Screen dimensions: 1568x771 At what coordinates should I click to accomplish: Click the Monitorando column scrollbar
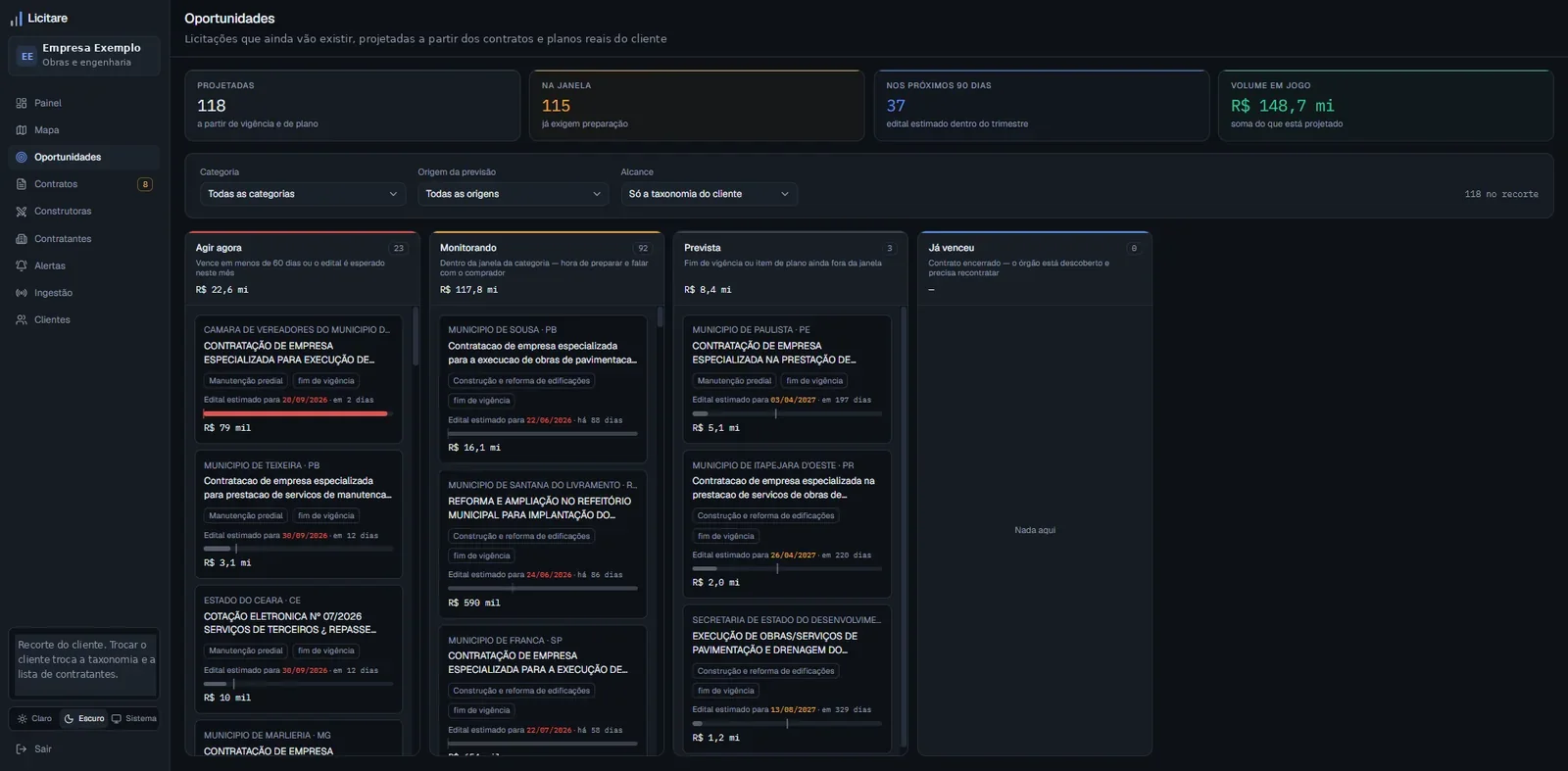[x=660, y=316]
